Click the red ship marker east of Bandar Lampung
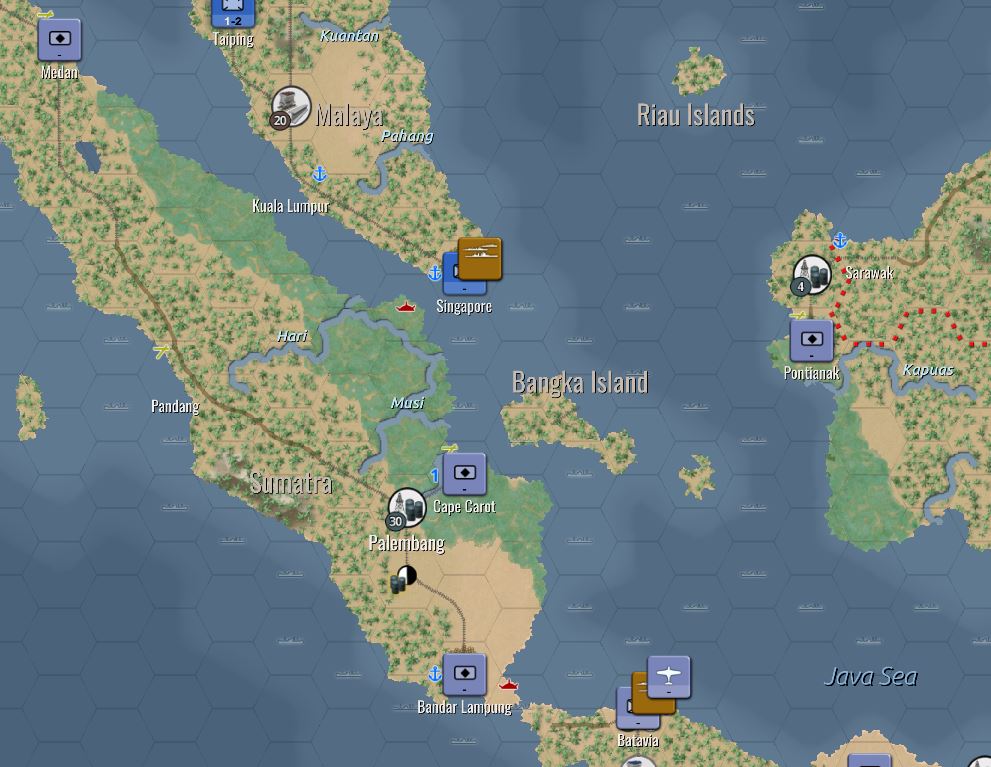This screenshot has width=991, height=767. [x=509, y=684]
